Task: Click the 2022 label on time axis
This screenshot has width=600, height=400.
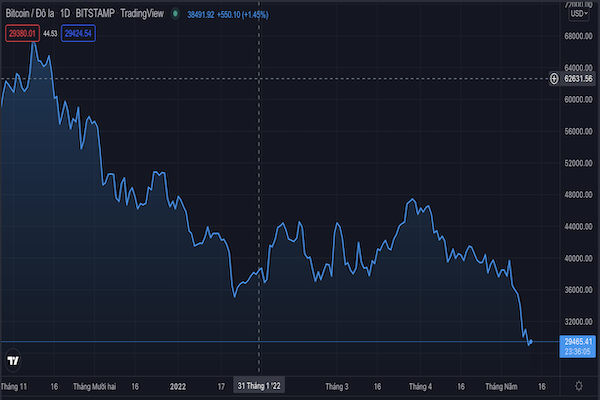Action: click(x=178, y=385)
